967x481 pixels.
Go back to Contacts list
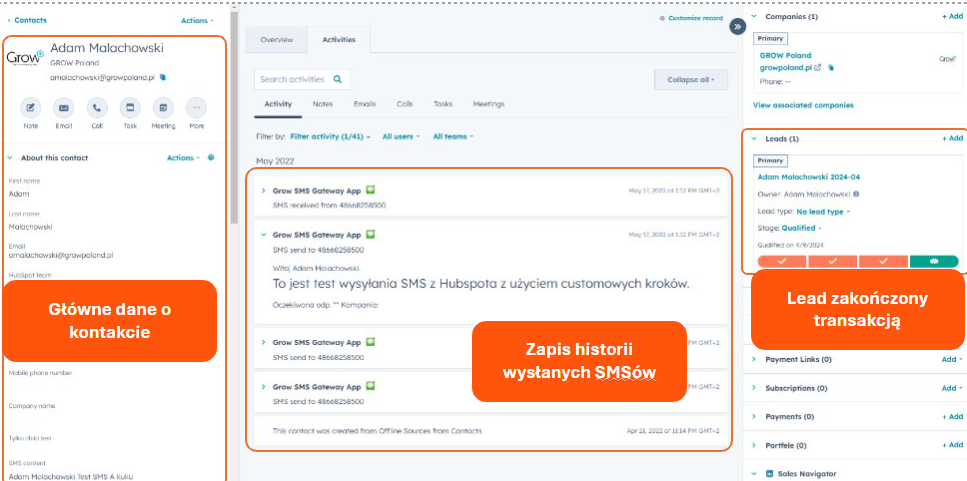tap(27, 20)
